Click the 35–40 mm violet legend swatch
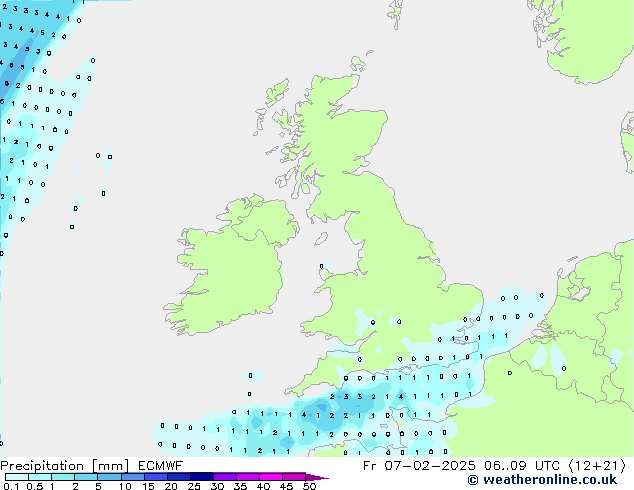The height and width of the screenshot is (490, 634). tap(248, 477)
